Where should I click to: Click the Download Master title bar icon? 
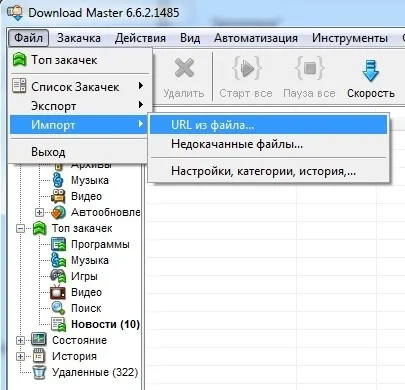14,13
